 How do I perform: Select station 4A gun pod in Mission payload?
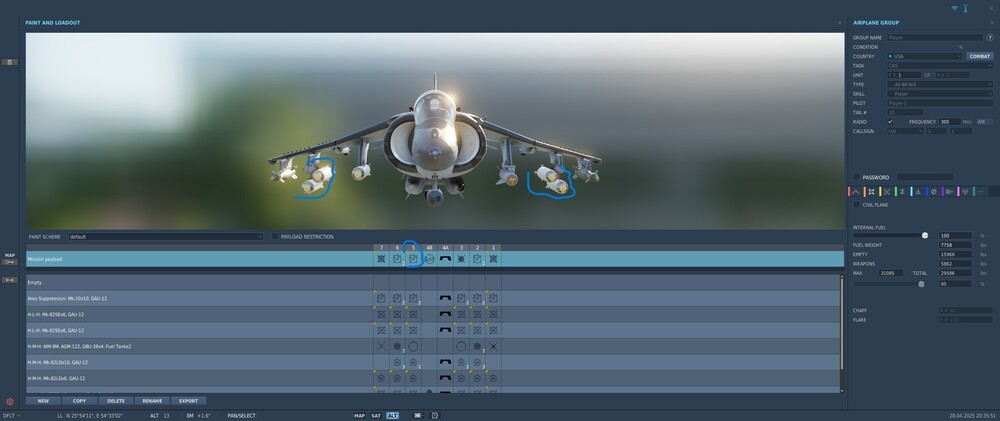(445, 258)
